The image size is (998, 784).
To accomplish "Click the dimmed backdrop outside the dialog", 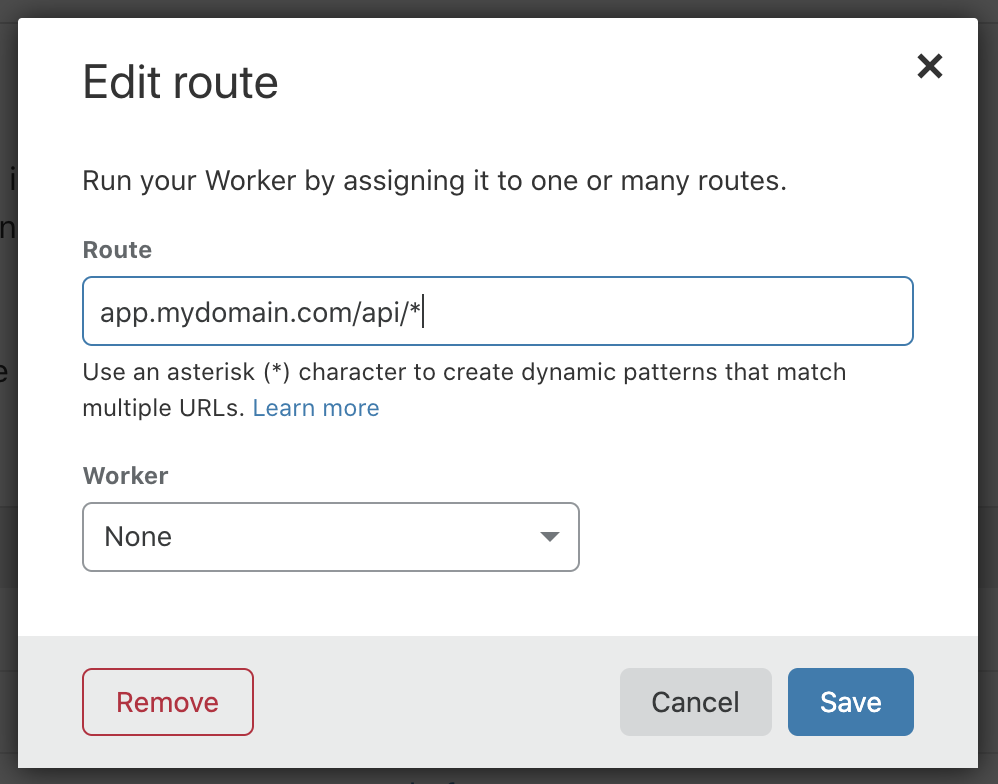I will tap(8, 400).
